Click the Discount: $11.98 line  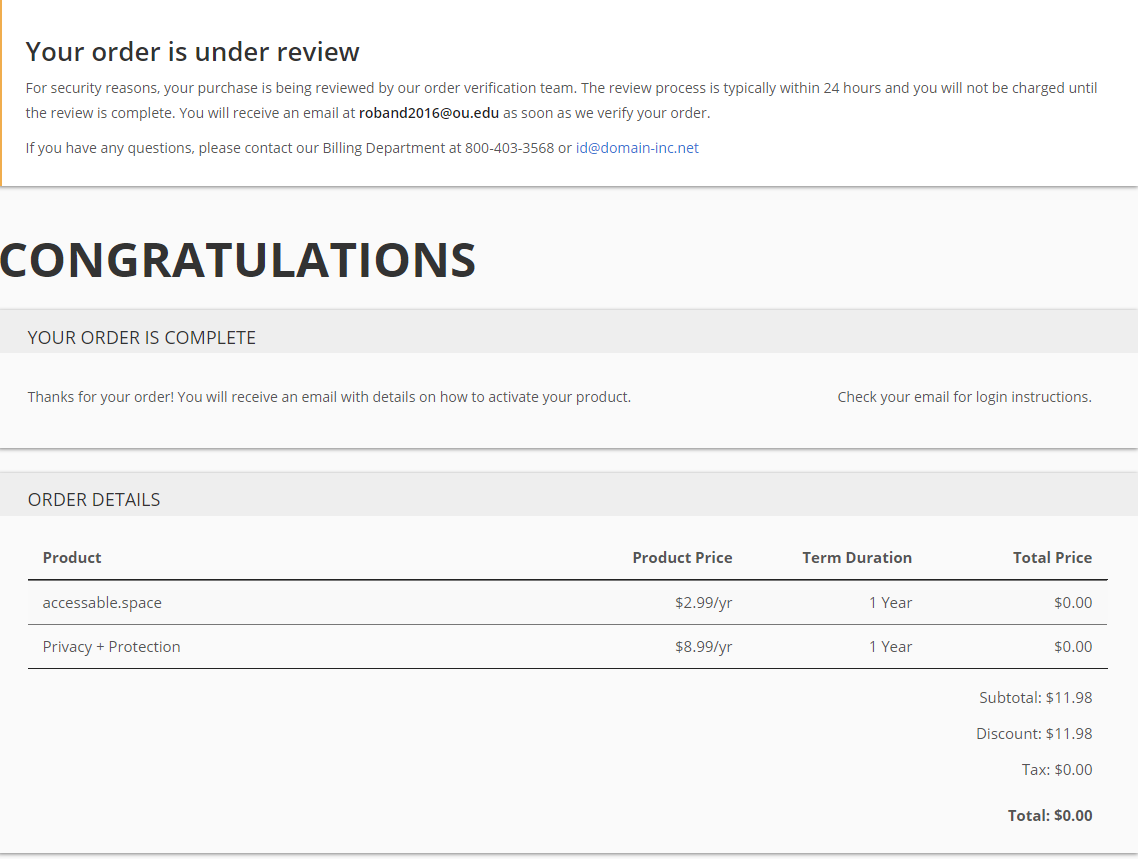pyautogui.click(x=1034, y=733)
